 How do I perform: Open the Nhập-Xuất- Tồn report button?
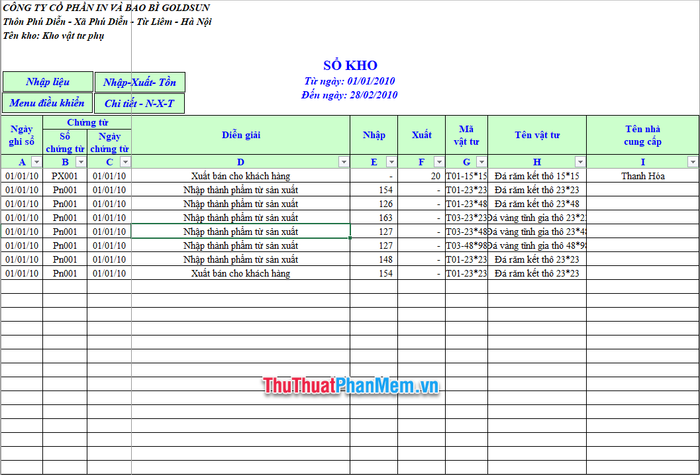pos(140,82)
